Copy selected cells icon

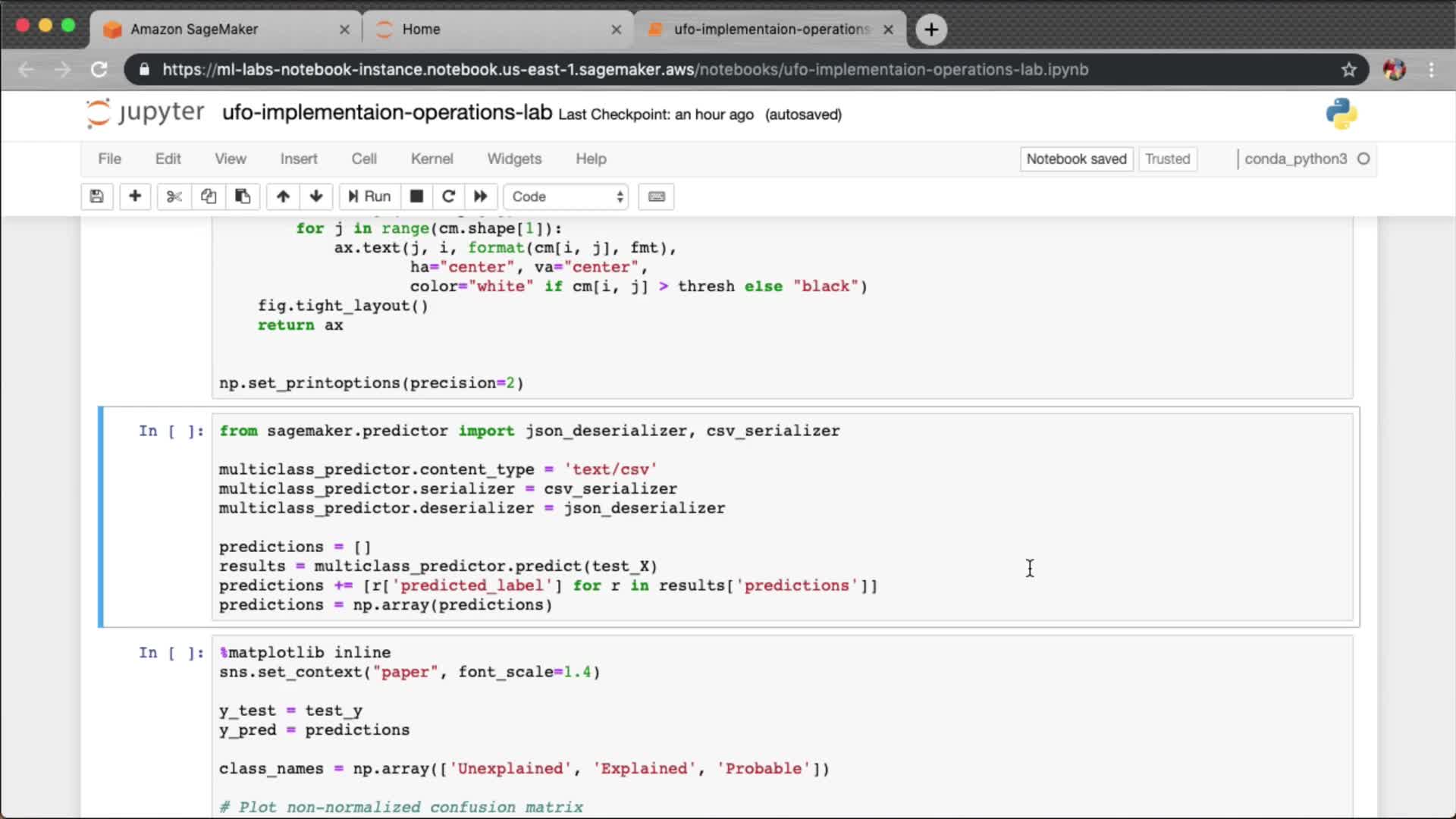click(x=209, y=196)
